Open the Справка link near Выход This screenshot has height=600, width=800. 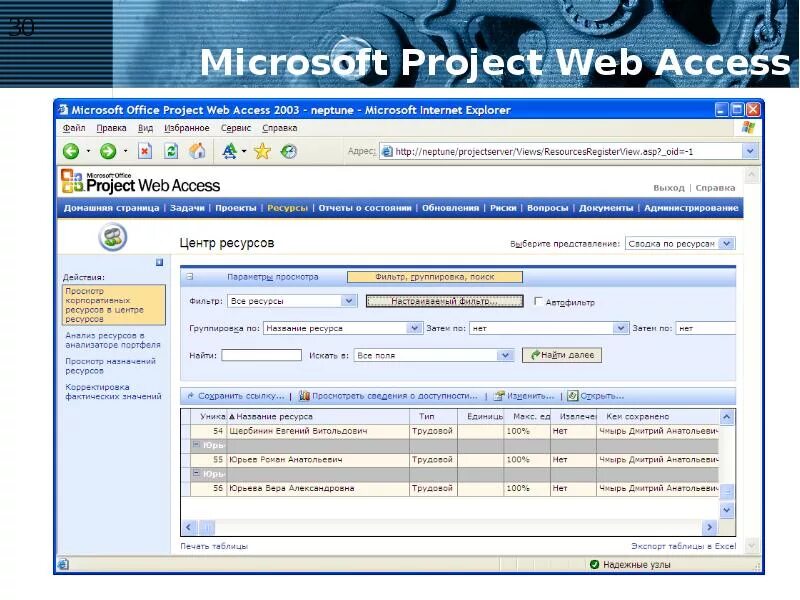715,188
